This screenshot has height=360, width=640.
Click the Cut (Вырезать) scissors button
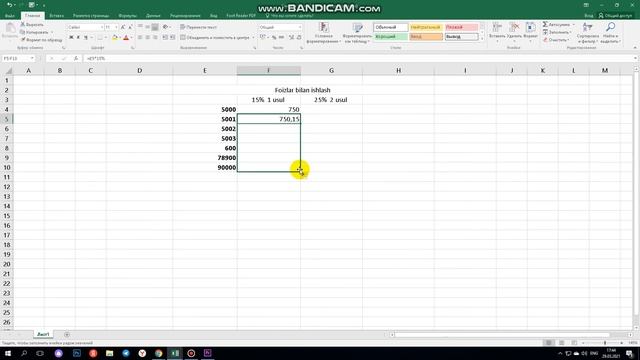32,24
